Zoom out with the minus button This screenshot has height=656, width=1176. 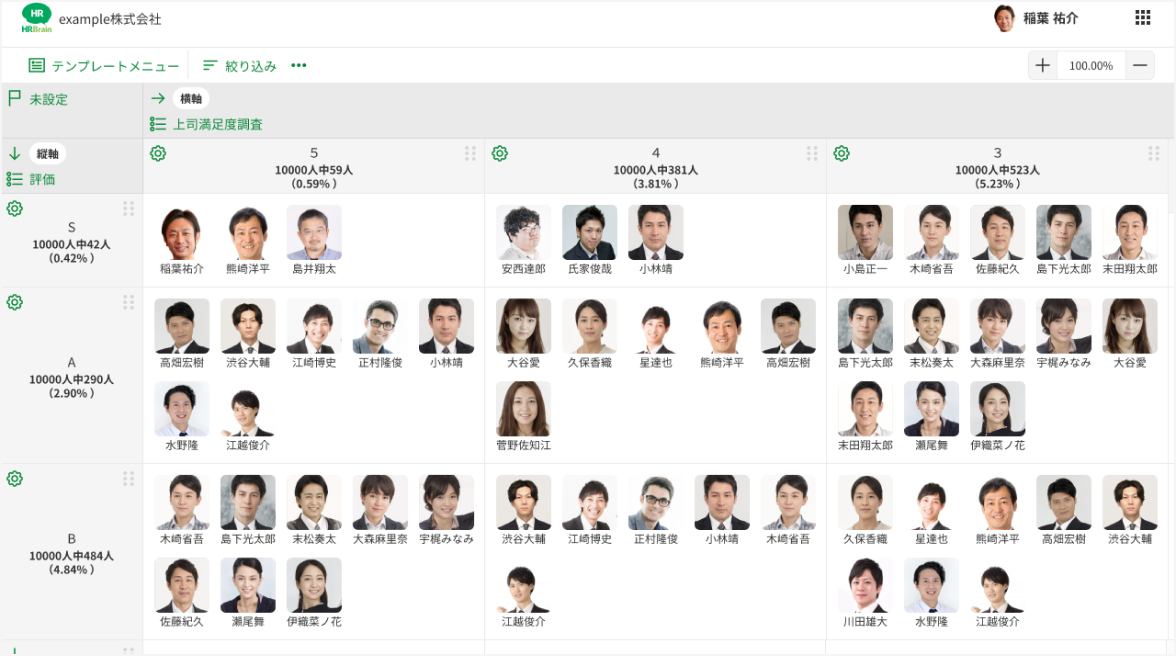[x=1140, y=66]
